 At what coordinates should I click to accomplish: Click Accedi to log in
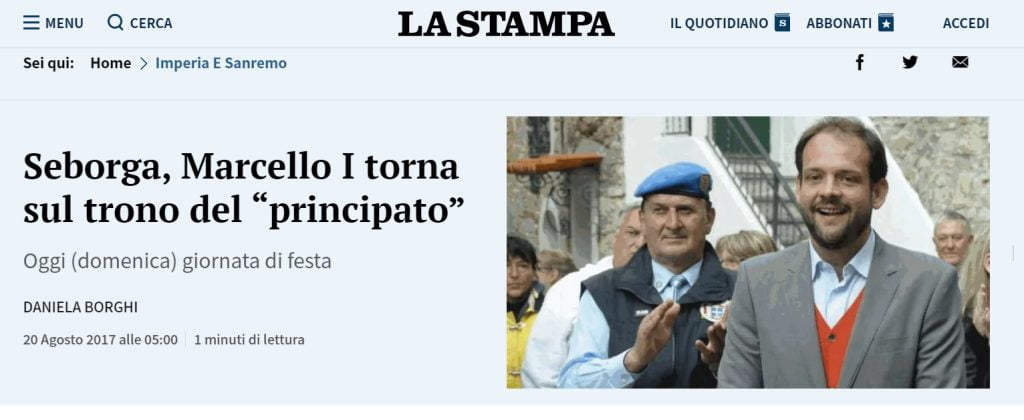[x=966, y=24]
